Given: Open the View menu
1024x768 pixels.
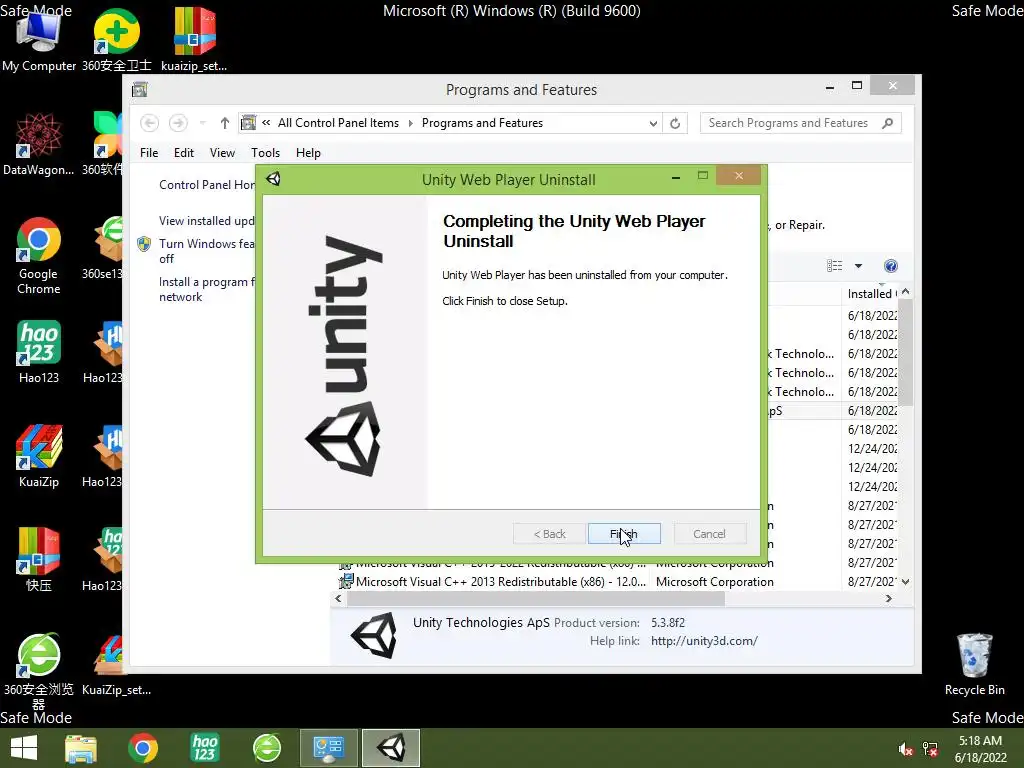Looking at the screenshot, I should point(222,153).
